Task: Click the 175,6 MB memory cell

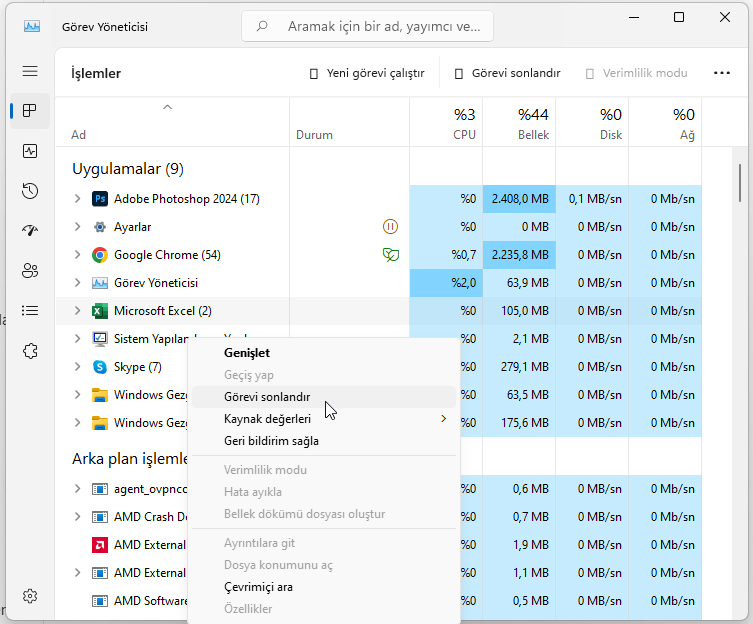Action: [x=519, y=423]
